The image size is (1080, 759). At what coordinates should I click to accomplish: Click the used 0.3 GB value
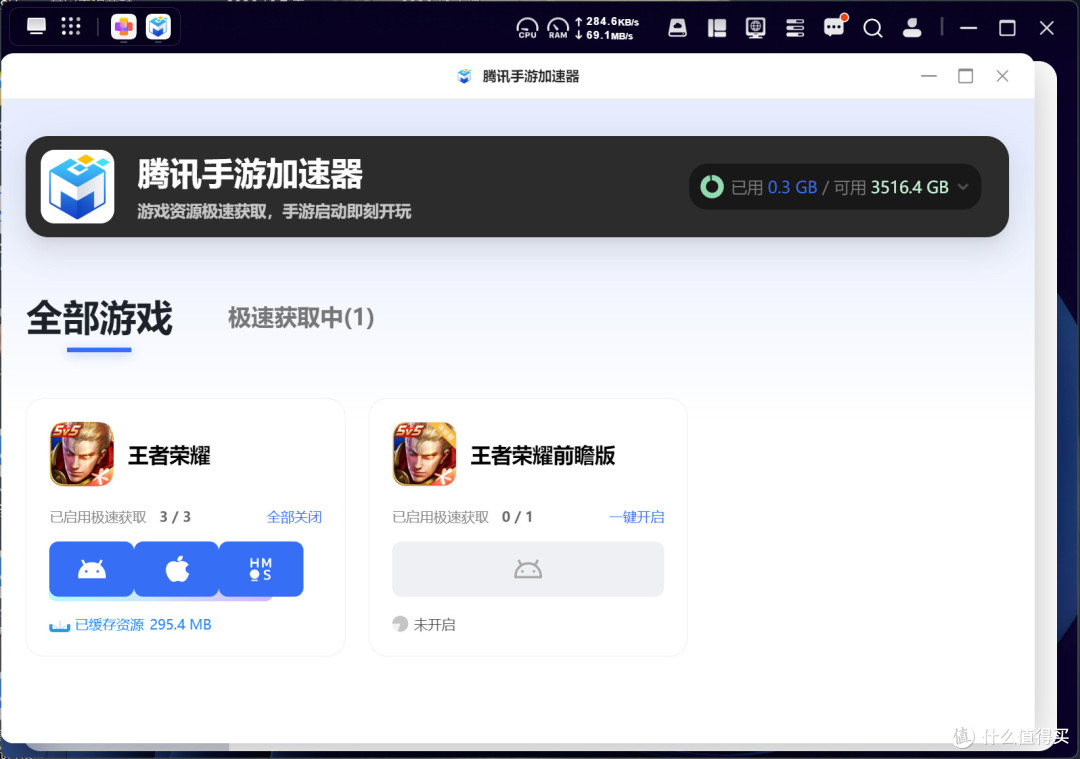[x=792, y=187]
